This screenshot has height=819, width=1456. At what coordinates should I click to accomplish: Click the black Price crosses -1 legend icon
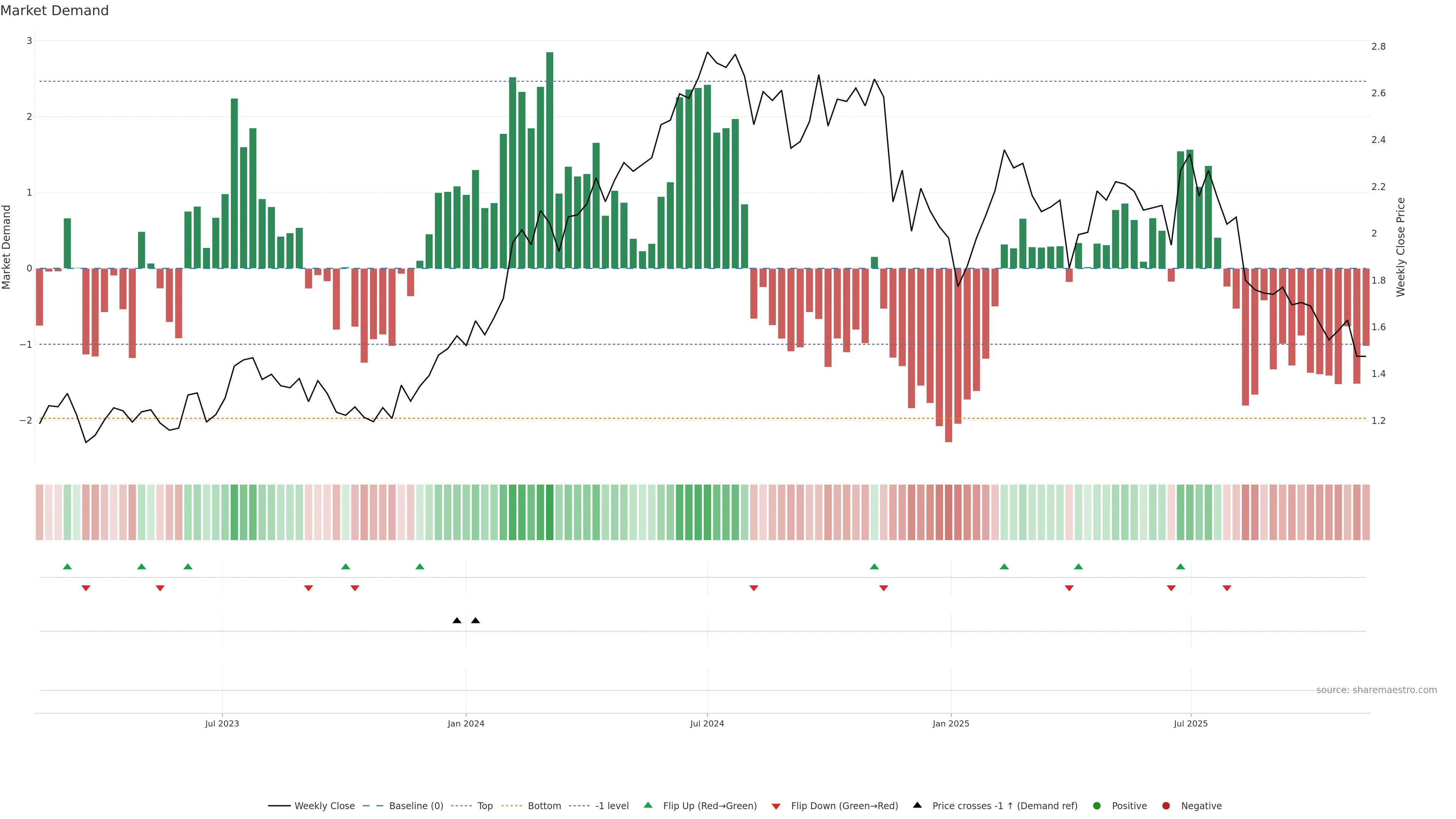click(917, 805)
